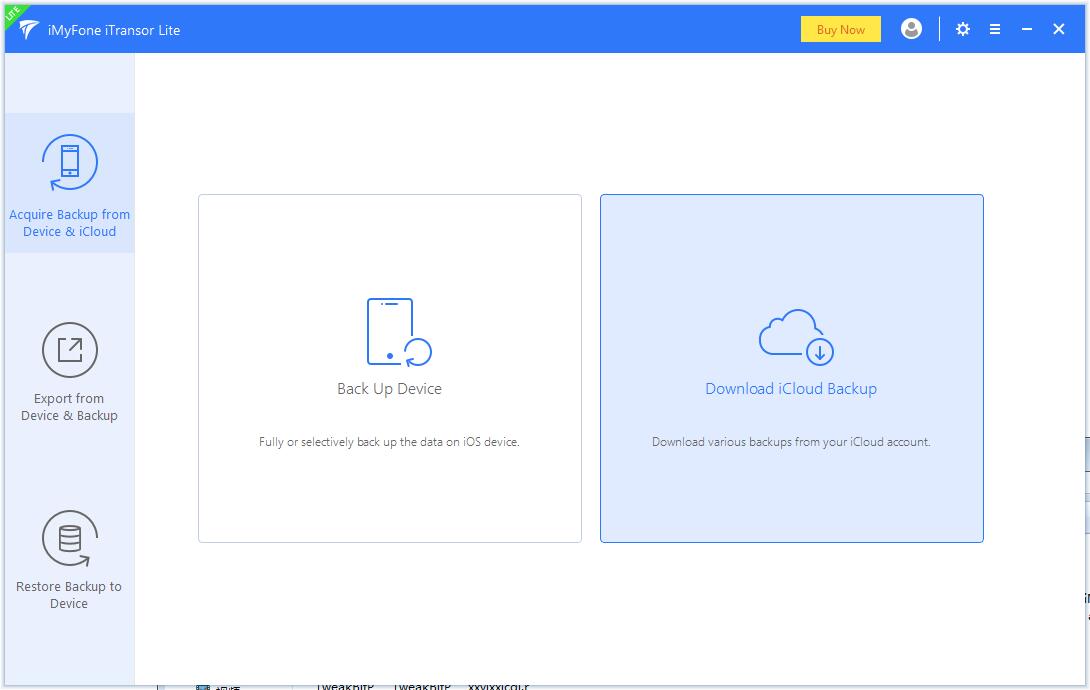The image size is (1090, 690).
Task: Click the cloud download icon
Action: (794, 337)
